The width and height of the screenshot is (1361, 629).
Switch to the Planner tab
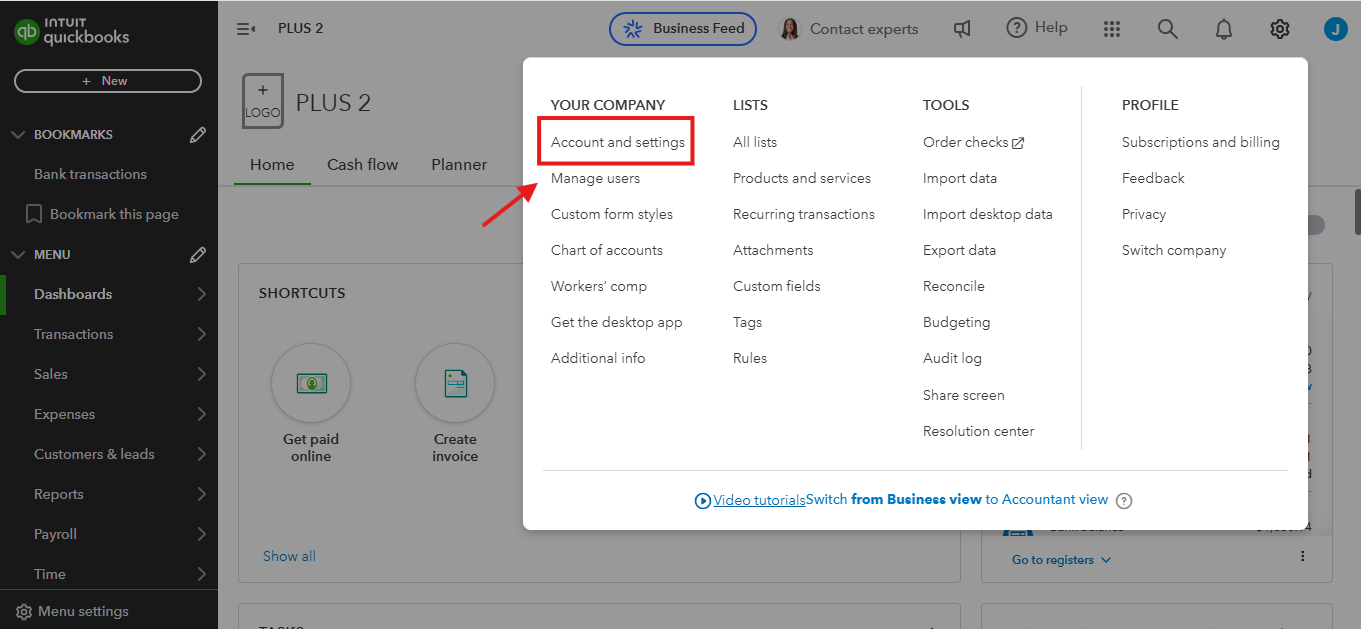pyautogui.click(x=459, y=165)
